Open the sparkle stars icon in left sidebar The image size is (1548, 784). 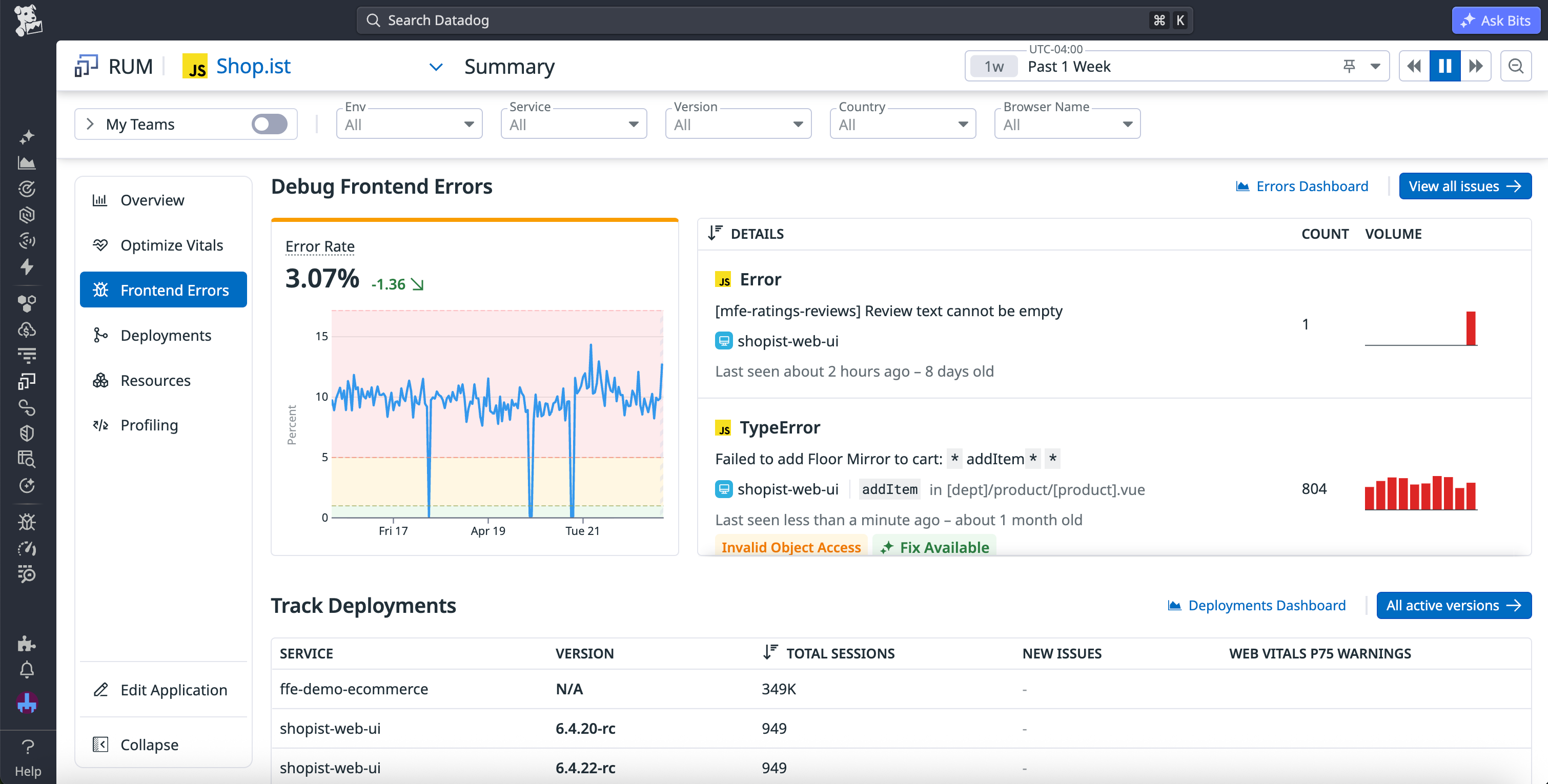point(27,137)
